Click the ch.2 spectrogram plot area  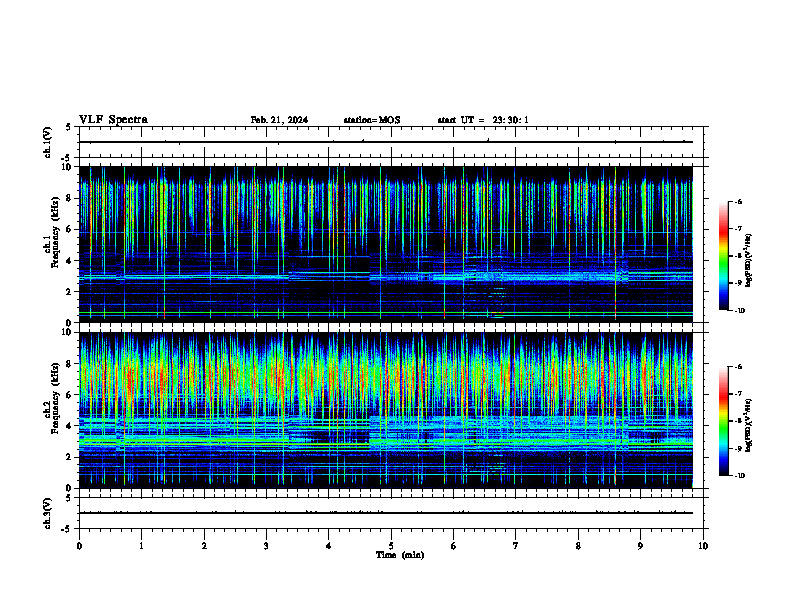391,410
